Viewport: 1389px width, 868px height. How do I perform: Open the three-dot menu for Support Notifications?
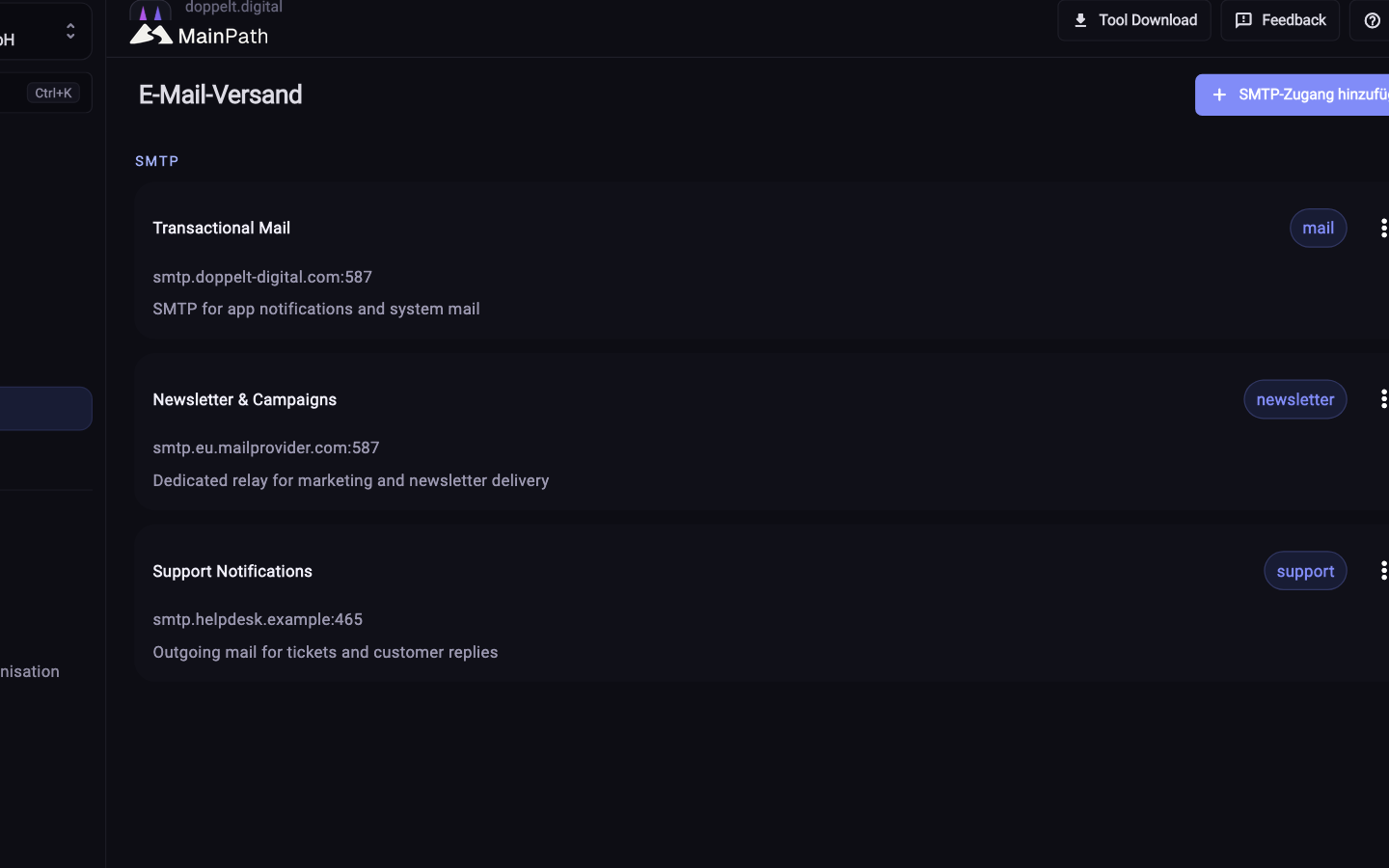coord(1383,571)
